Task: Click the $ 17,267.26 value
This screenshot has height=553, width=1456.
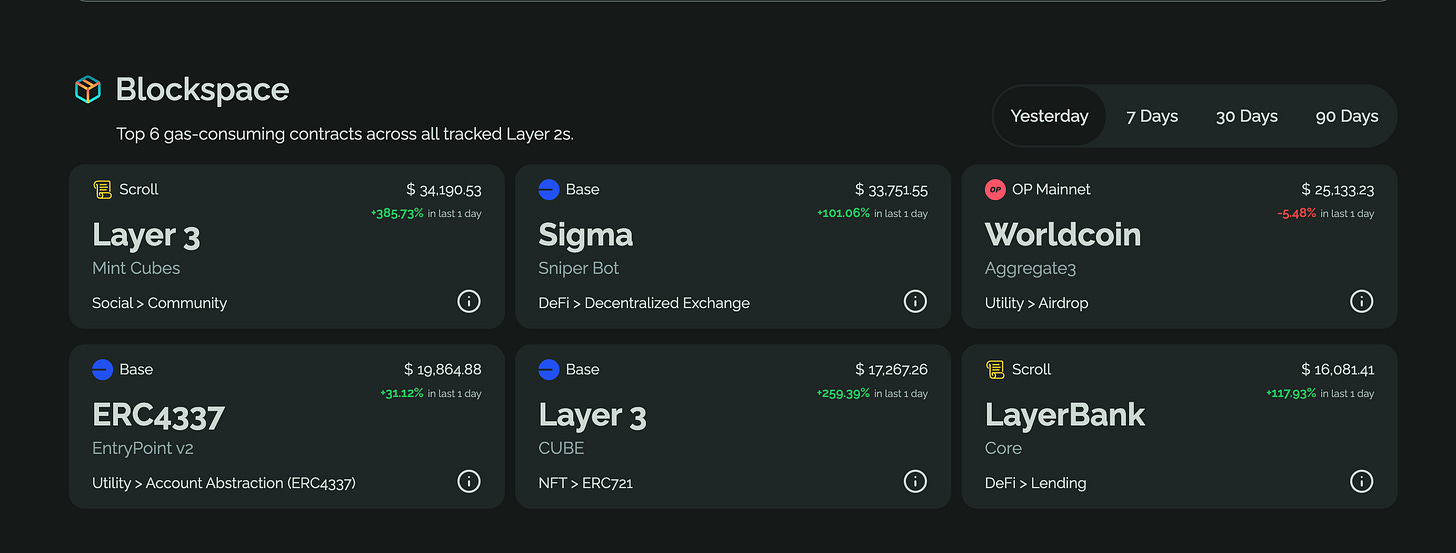Action: click(891, 369)
